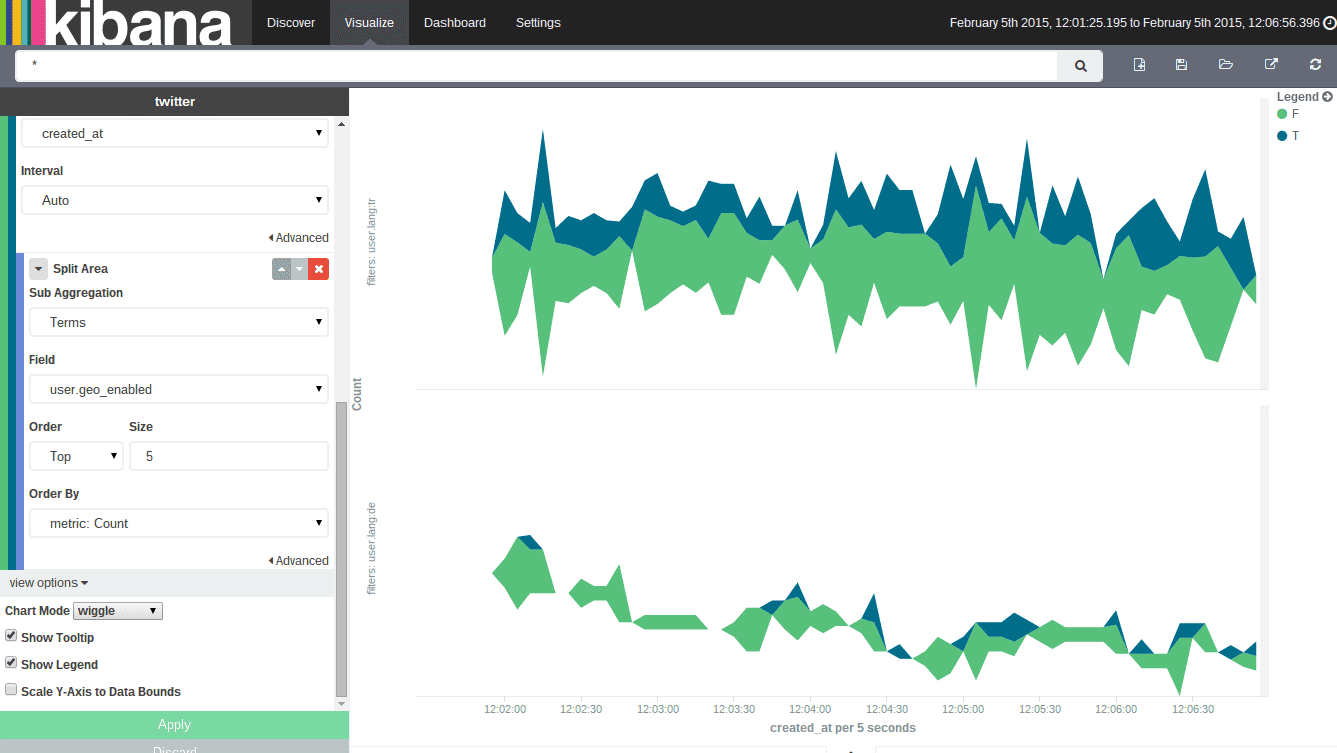
Task: Save the visualization icon
Action: tap(1181, 65)
